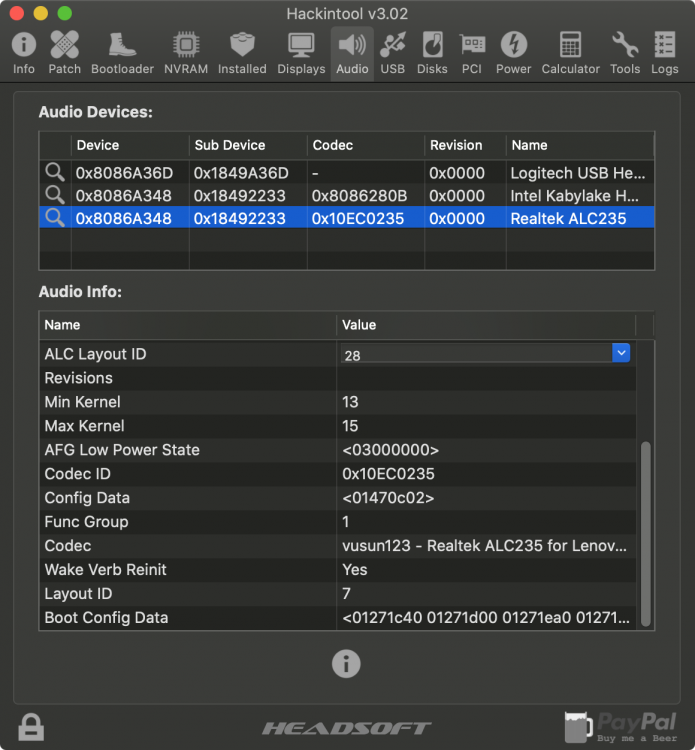Sort by Device column header

130,145
